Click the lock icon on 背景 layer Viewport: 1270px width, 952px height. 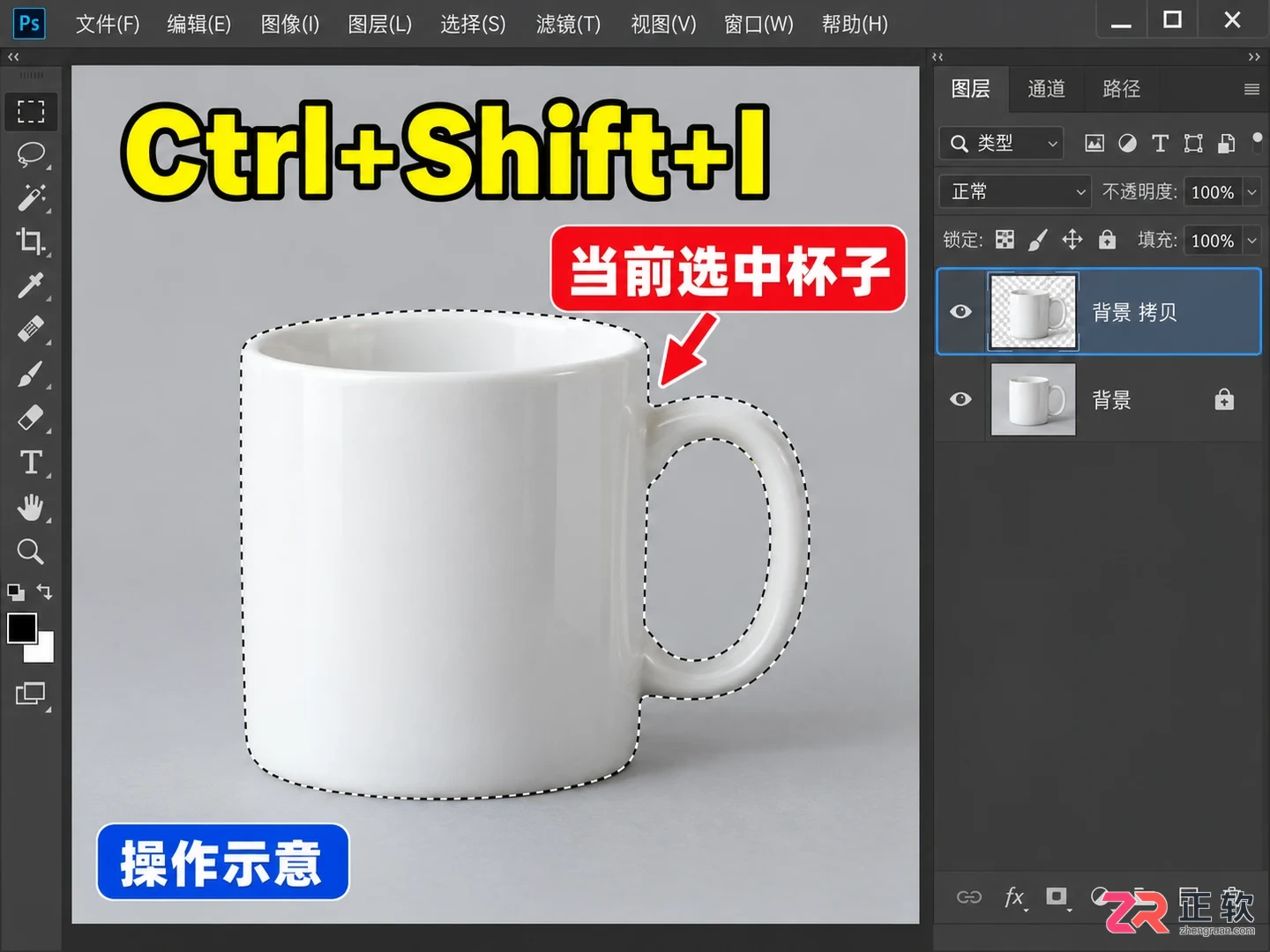pyautogui.click(x=1224, y=400)
